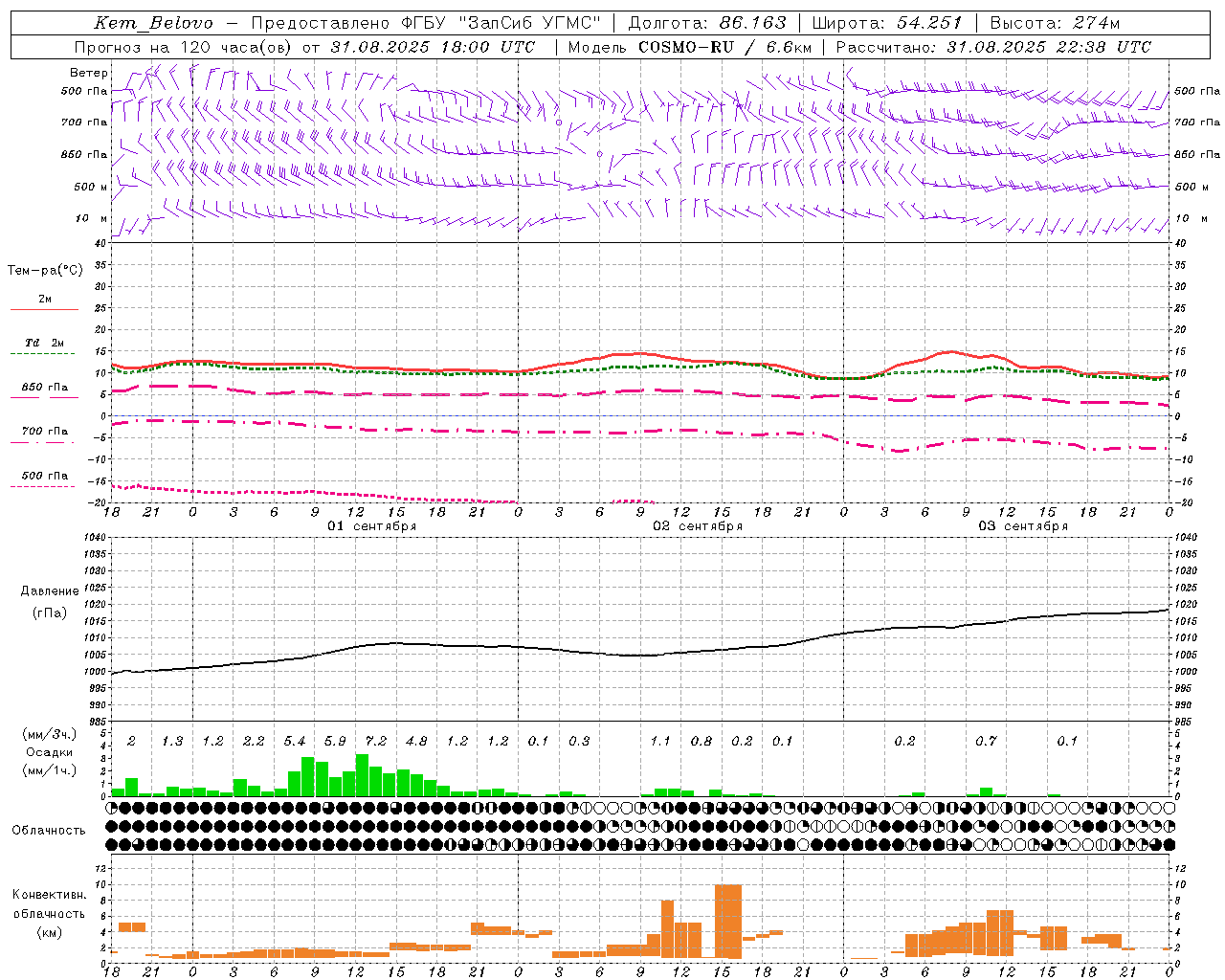Click the 3-hour precipitation value 7.2
This screenshot has width=1225, height=980.
point(376,742)
